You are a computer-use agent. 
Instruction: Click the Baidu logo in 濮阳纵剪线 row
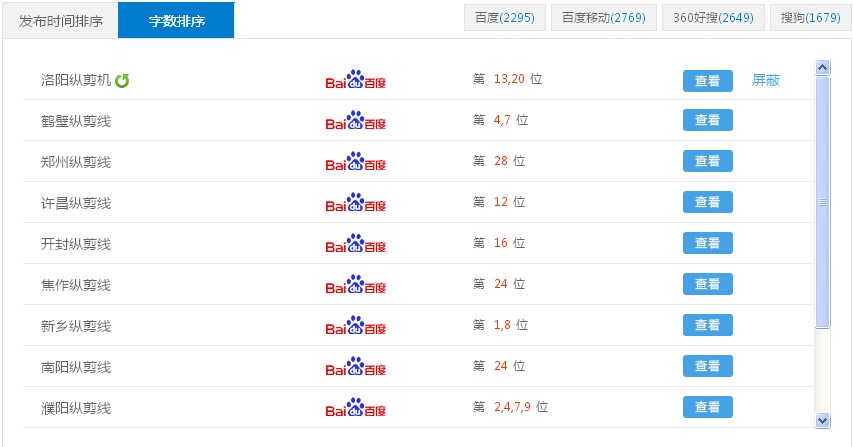(x=356, y=407)
